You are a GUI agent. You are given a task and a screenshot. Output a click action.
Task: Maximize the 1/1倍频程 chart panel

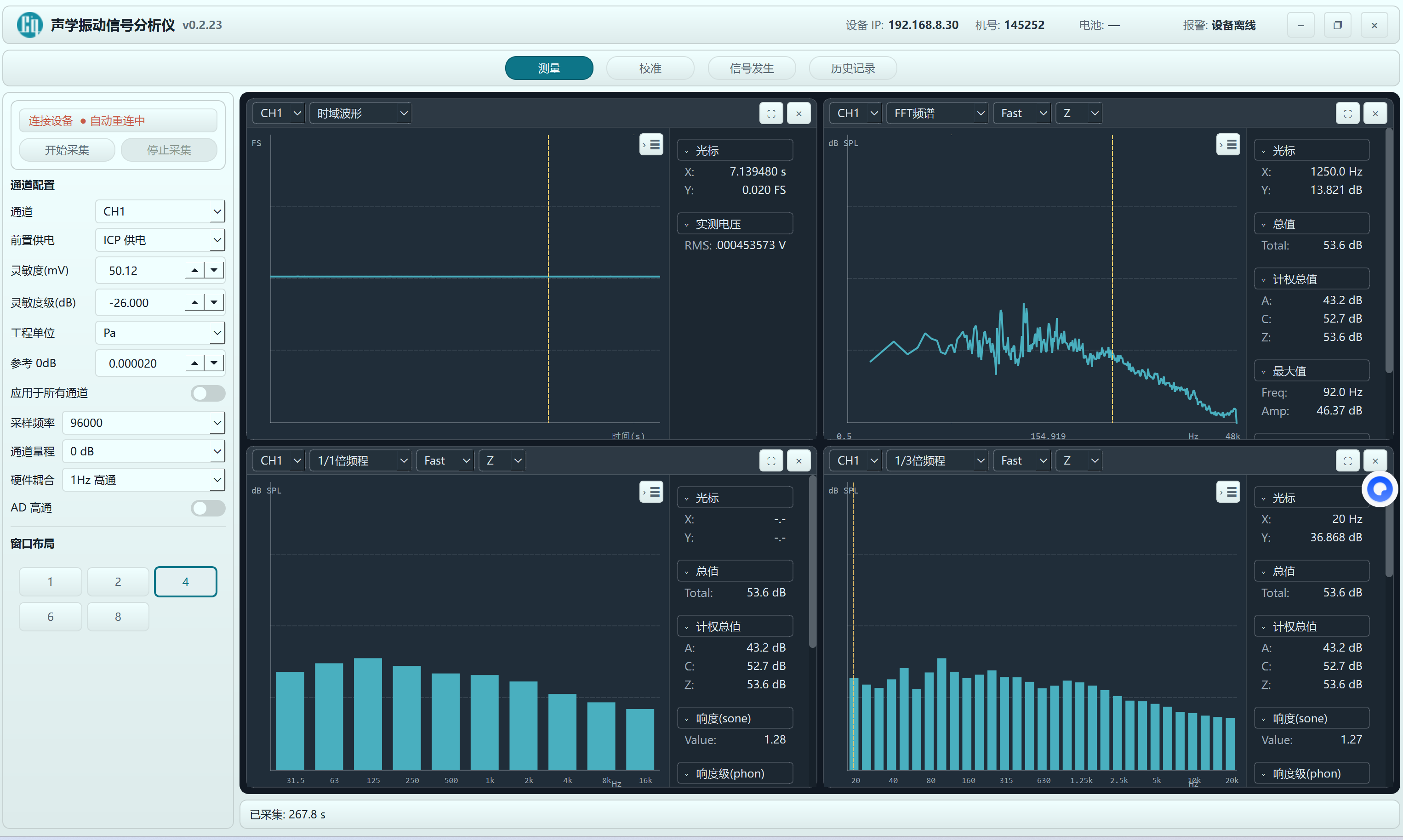click(x=770, y=461)
